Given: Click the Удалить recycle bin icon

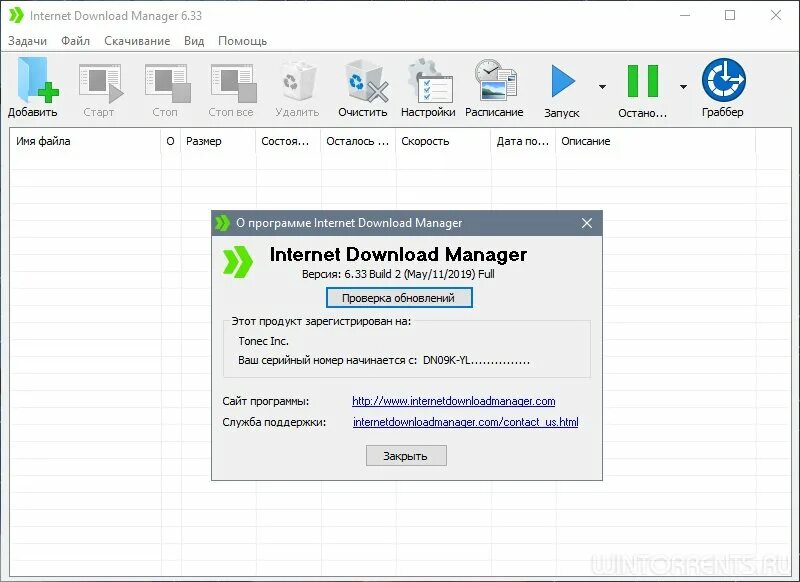Looking at the screenshot, I should [298, 81].
